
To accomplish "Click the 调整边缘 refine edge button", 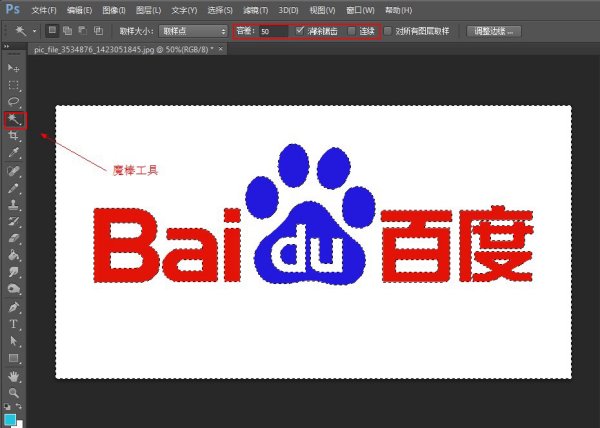I will pyautogui.click(x=494, y=31).
